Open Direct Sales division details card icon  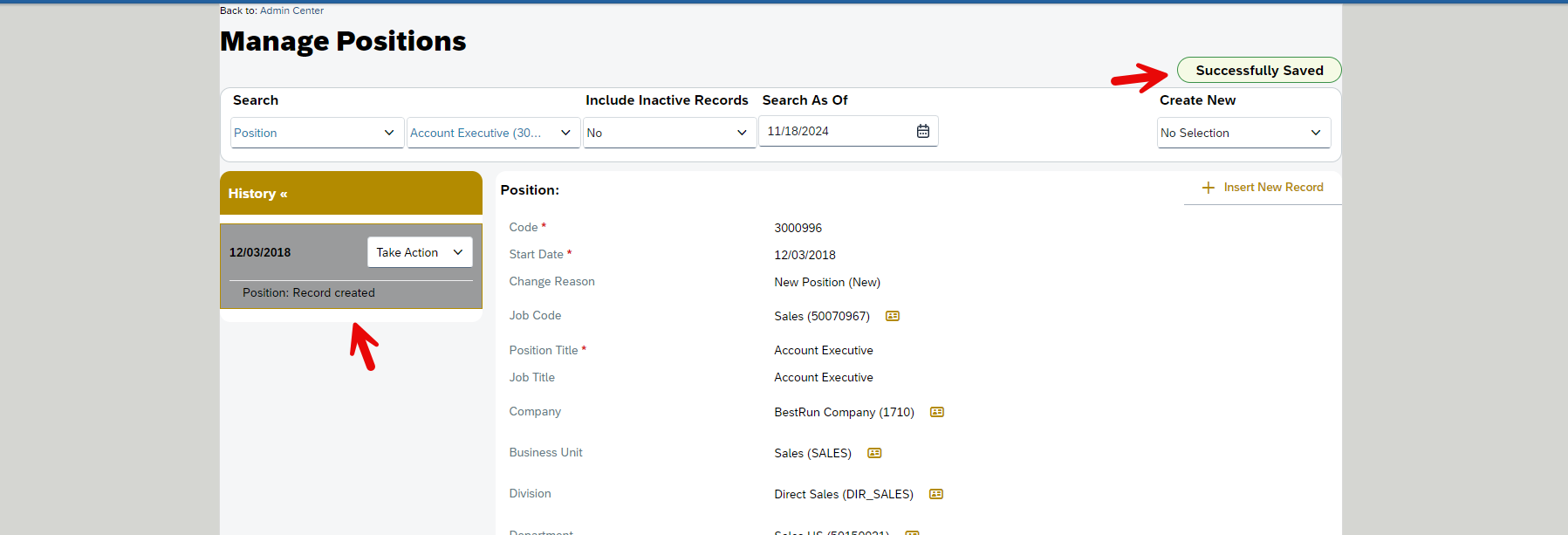coord(935,494)
